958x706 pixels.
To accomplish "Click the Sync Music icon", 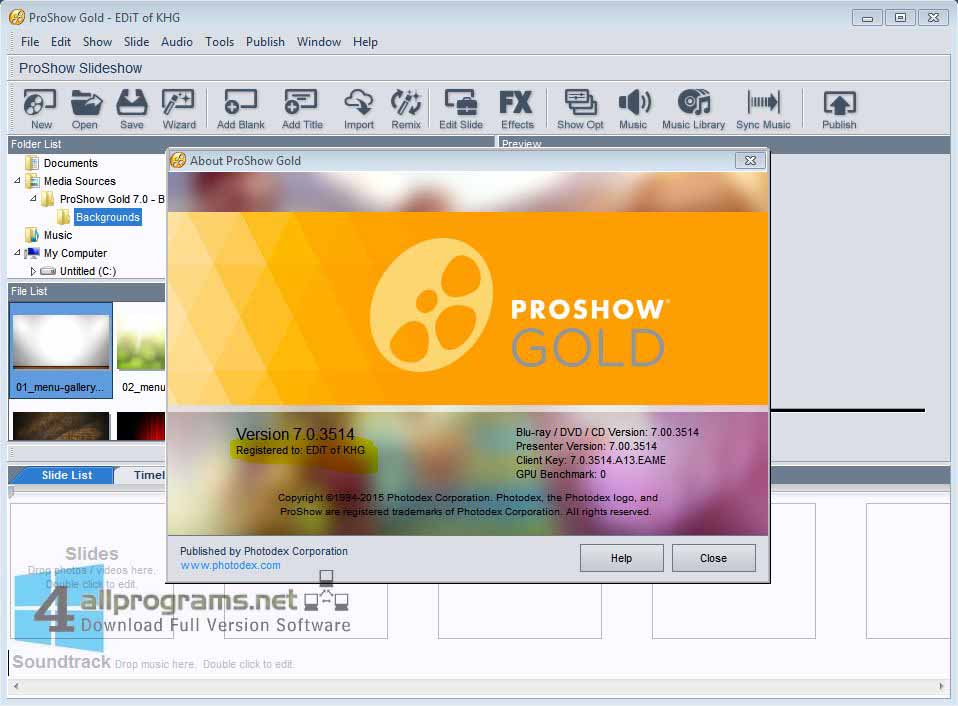I will click(x=763, y=109).
